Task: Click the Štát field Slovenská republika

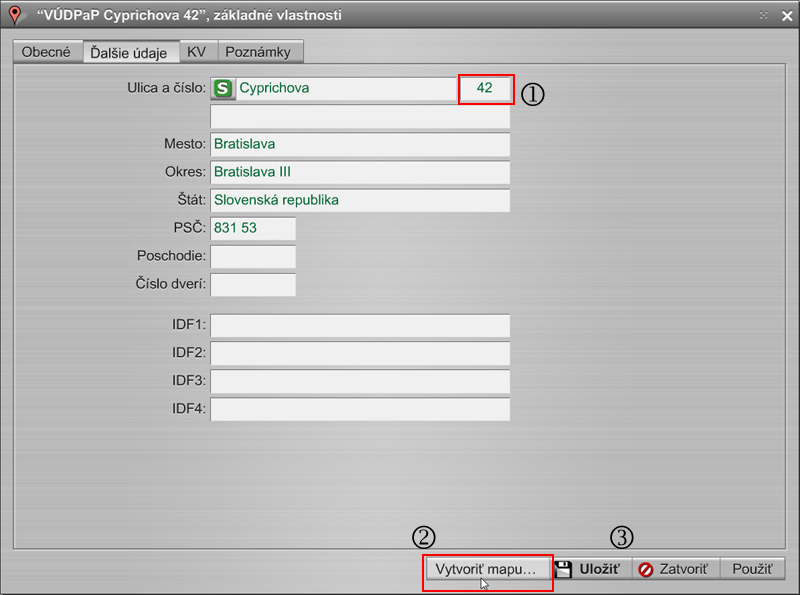Action: click(x=360, y=201)
